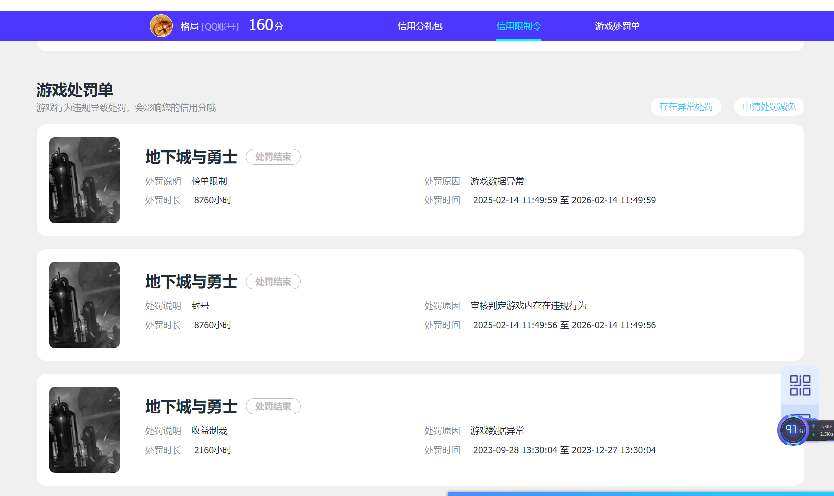Open the 信用分礼包 tab

(x=420, y=26)
